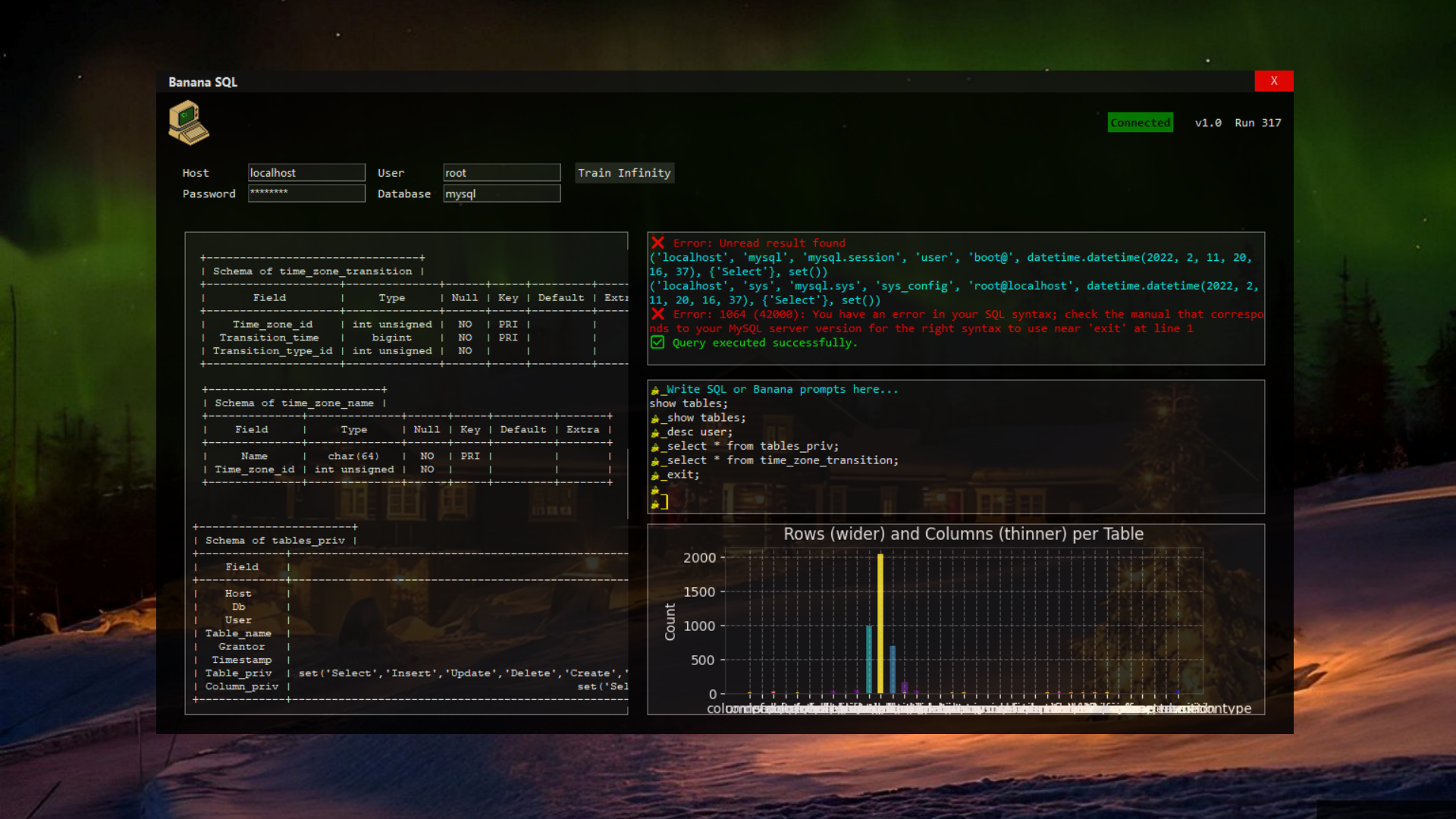1456x819 pixels.
Task: Focus the Password input field
Action: (306, 193)
